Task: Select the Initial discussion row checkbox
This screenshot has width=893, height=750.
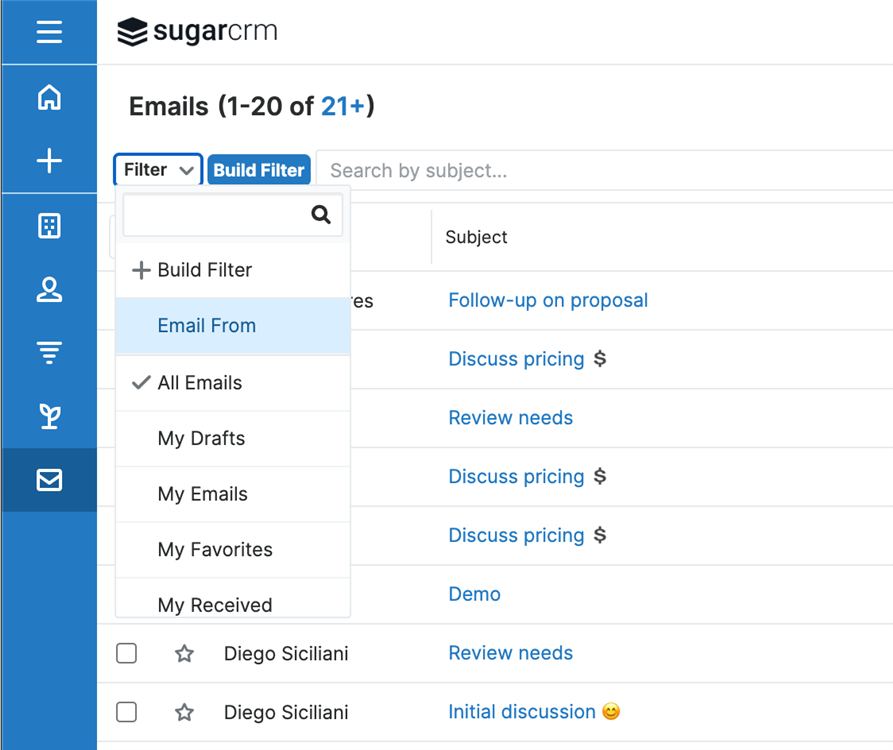Action: click(126, 712)
